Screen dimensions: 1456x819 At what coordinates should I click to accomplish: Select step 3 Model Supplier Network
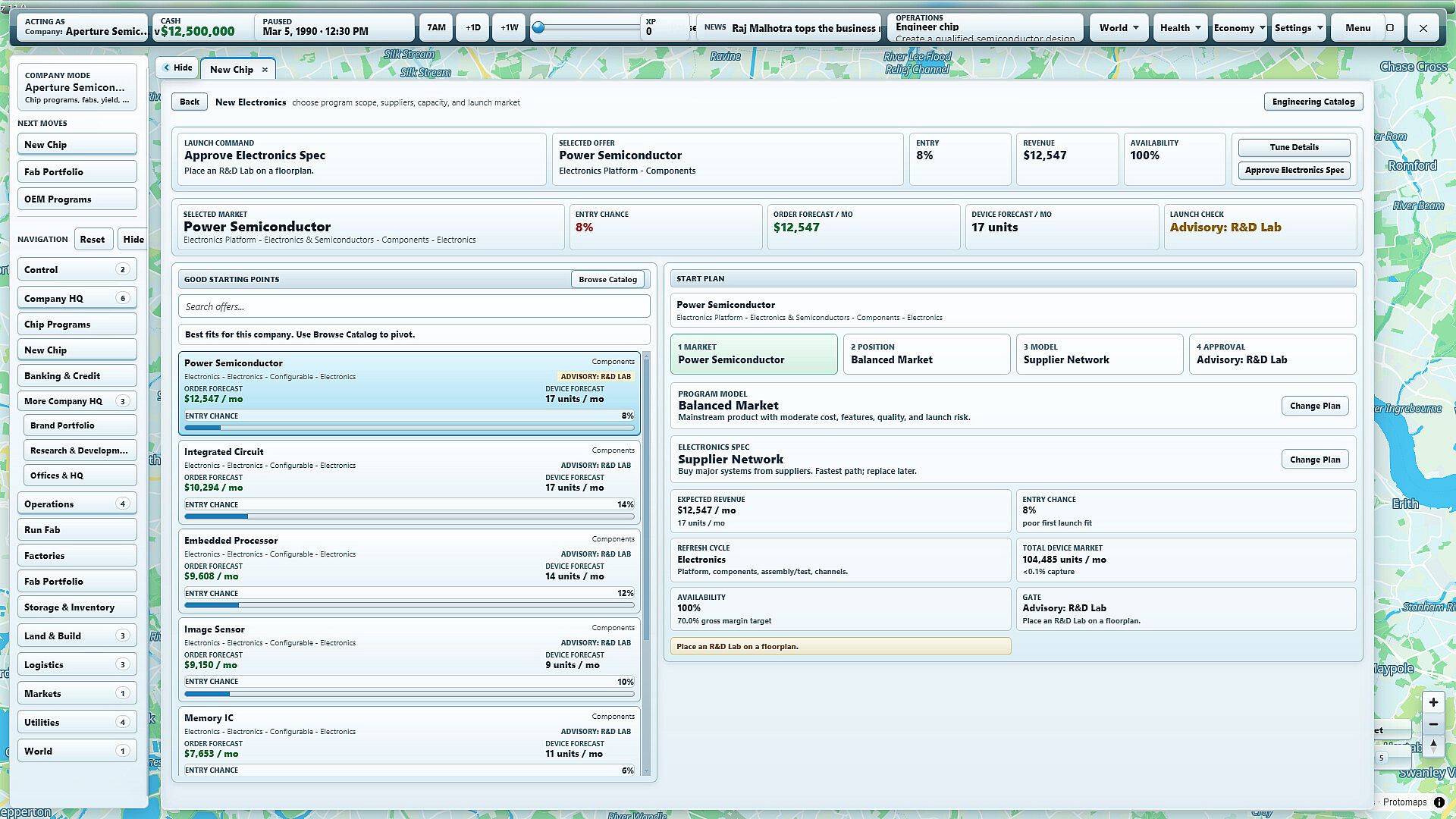1100,354
